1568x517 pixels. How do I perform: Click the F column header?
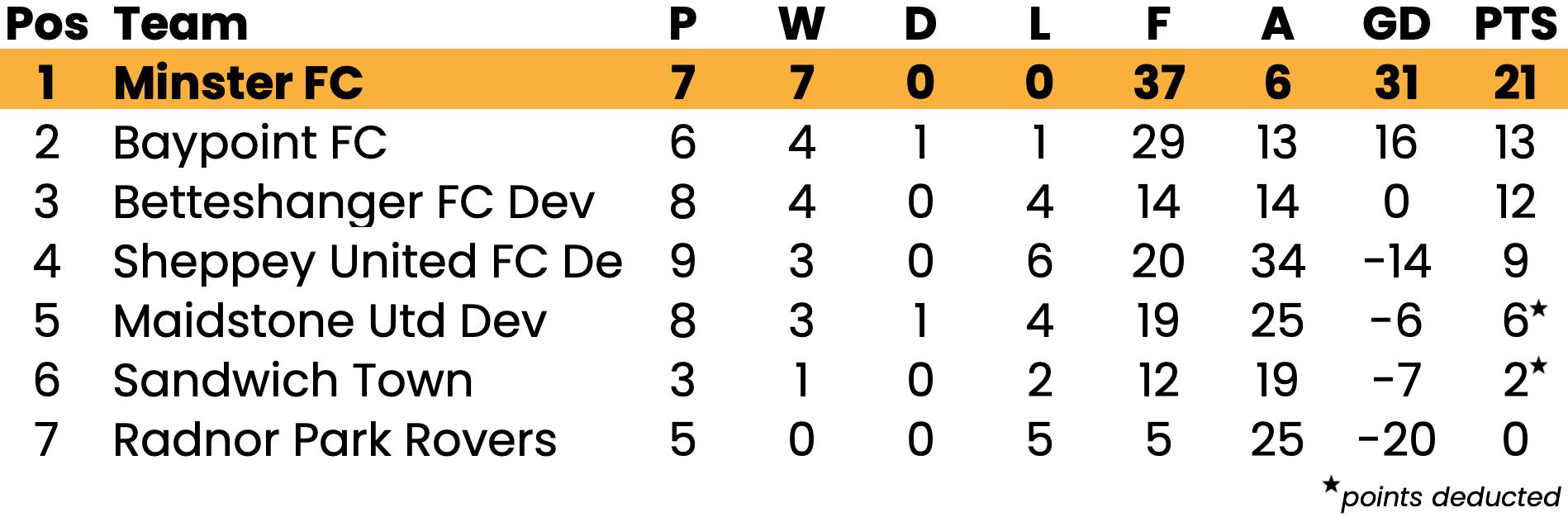coord(1158,24)
